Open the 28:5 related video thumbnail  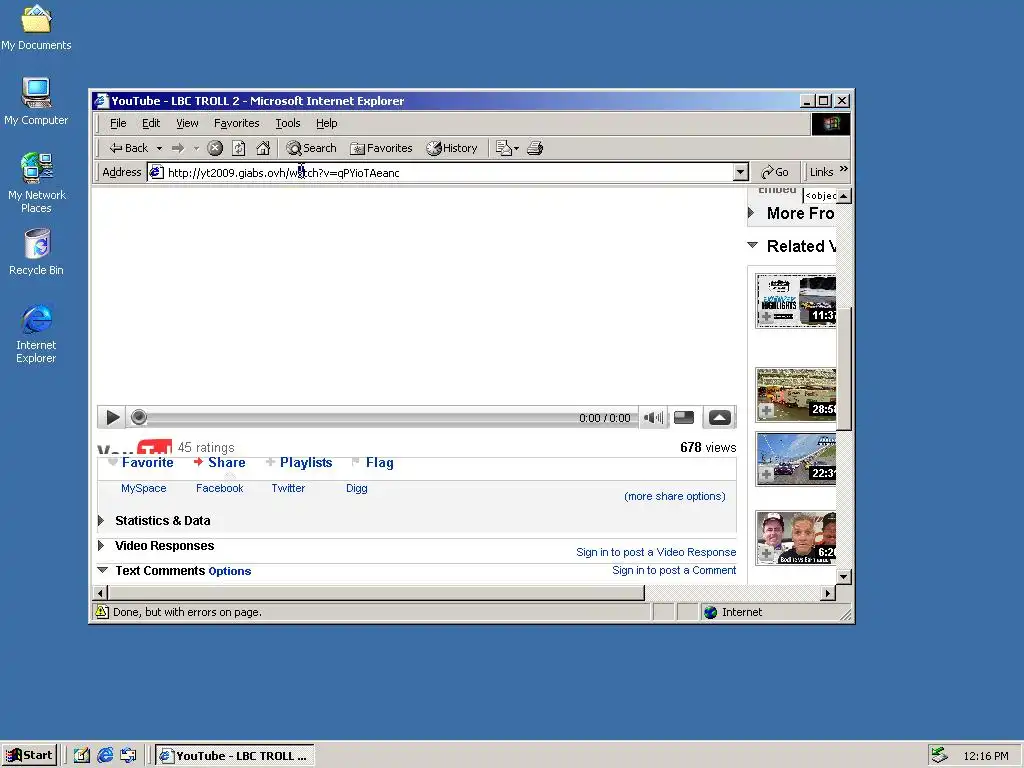coord(796,394)
